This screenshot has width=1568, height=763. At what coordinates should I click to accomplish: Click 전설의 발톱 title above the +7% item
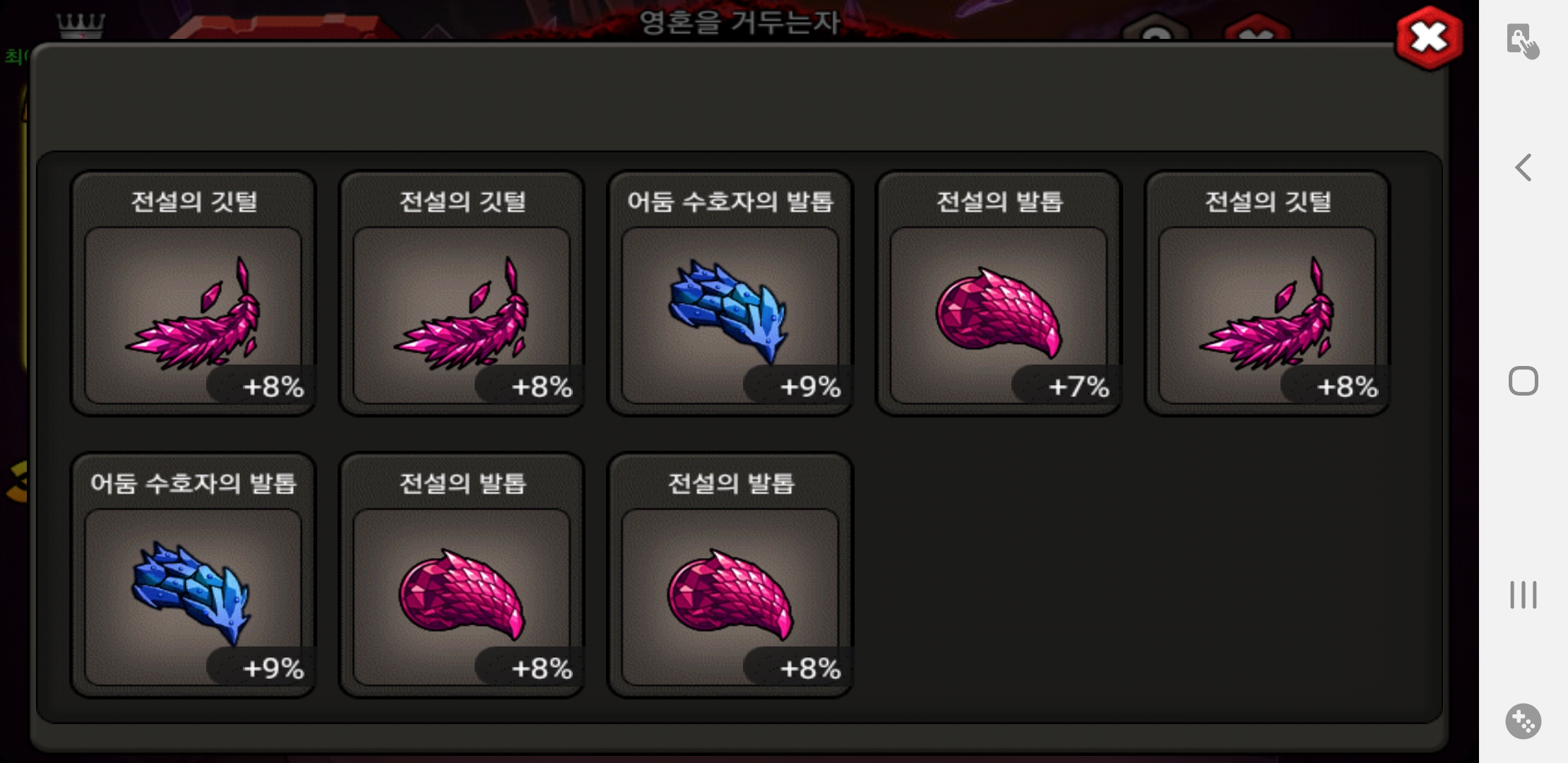coord(999,202)
